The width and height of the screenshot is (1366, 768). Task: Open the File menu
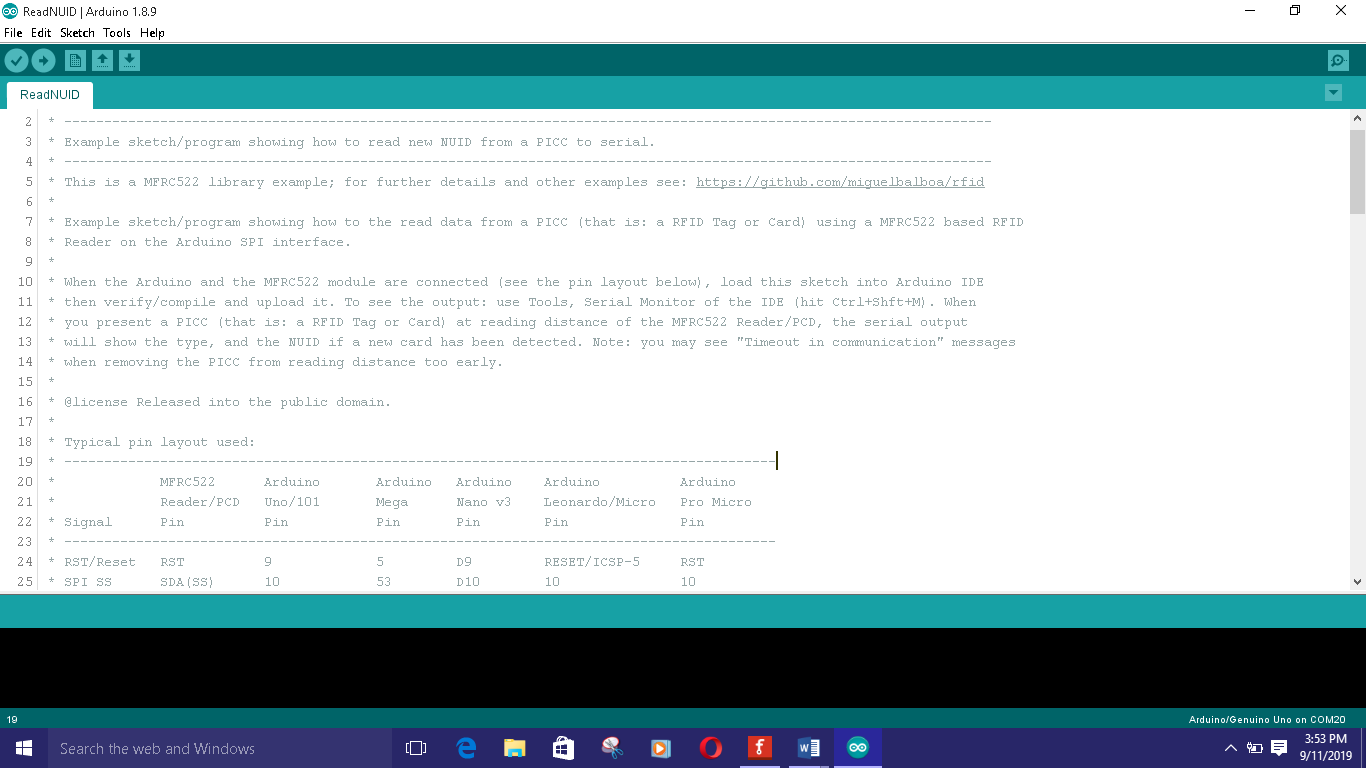coord(13,33)
